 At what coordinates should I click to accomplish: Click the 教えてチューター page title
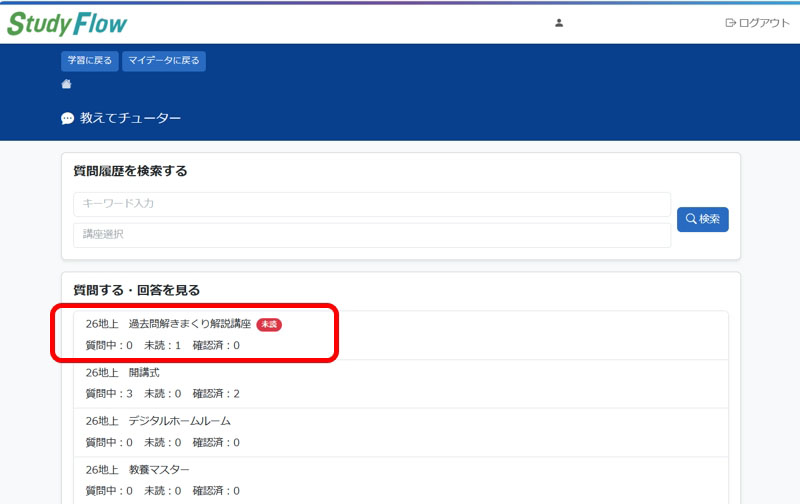pos(130,118)
